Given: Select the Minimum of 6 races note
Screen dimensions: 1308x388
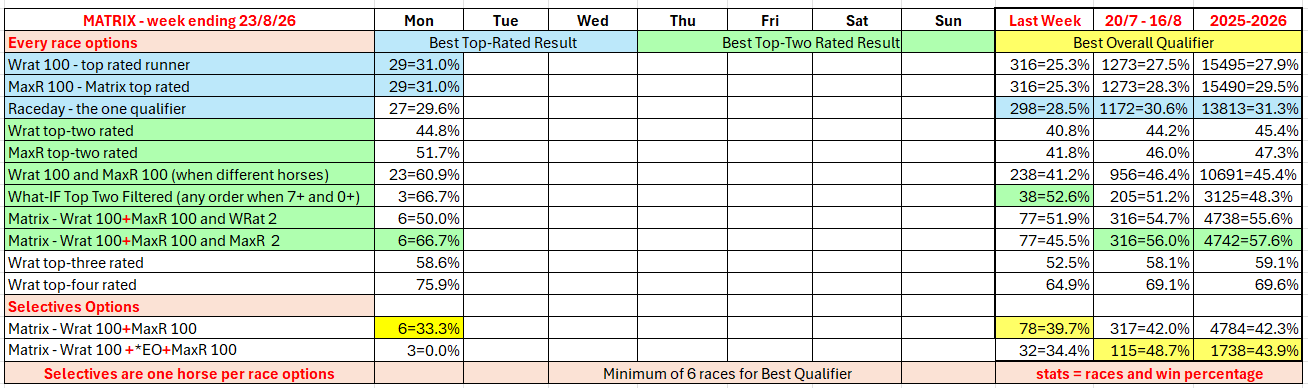Looking at the screenshot, I should click(727, 374).
